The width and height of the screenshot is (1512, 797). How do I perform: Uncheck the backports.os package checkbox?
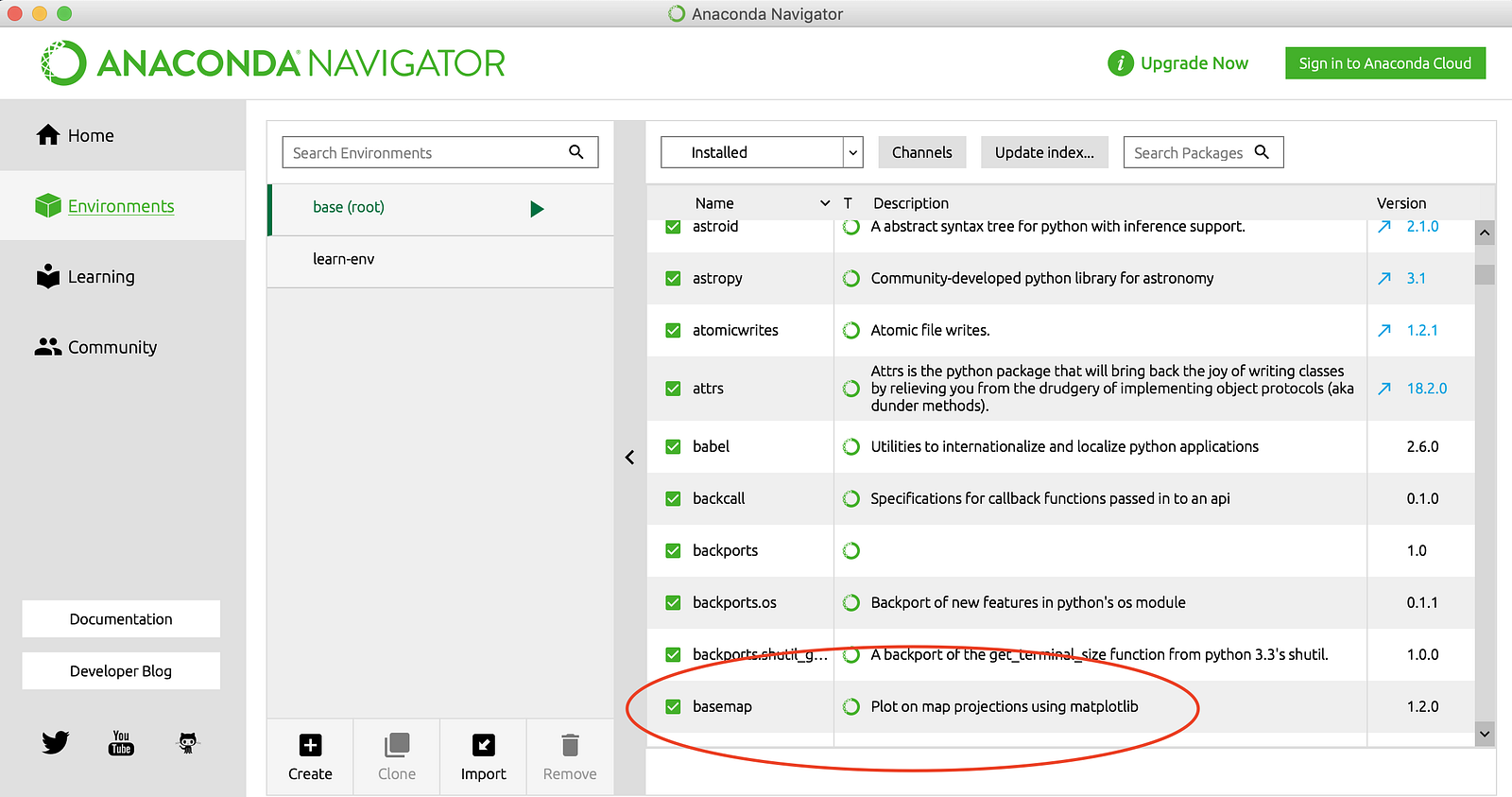click(x=673, y=602)
